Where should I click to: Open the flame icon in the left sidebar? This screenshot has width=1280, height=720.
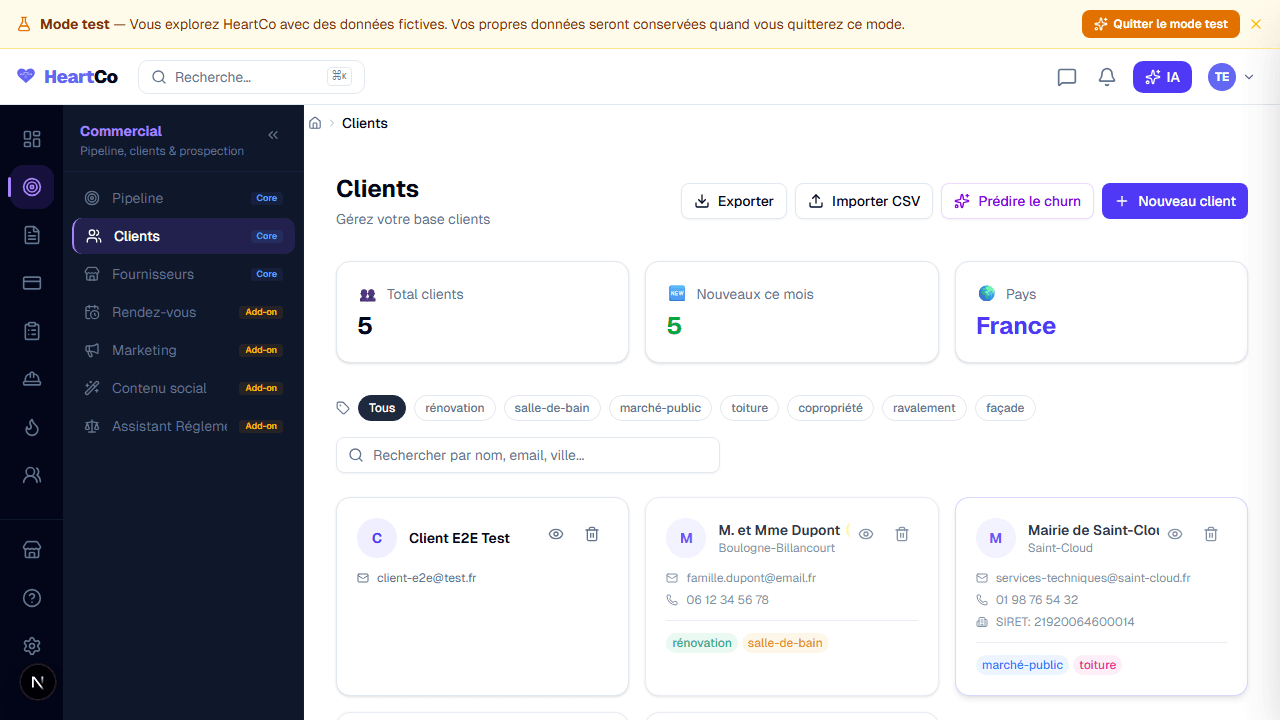coord(32,427)
